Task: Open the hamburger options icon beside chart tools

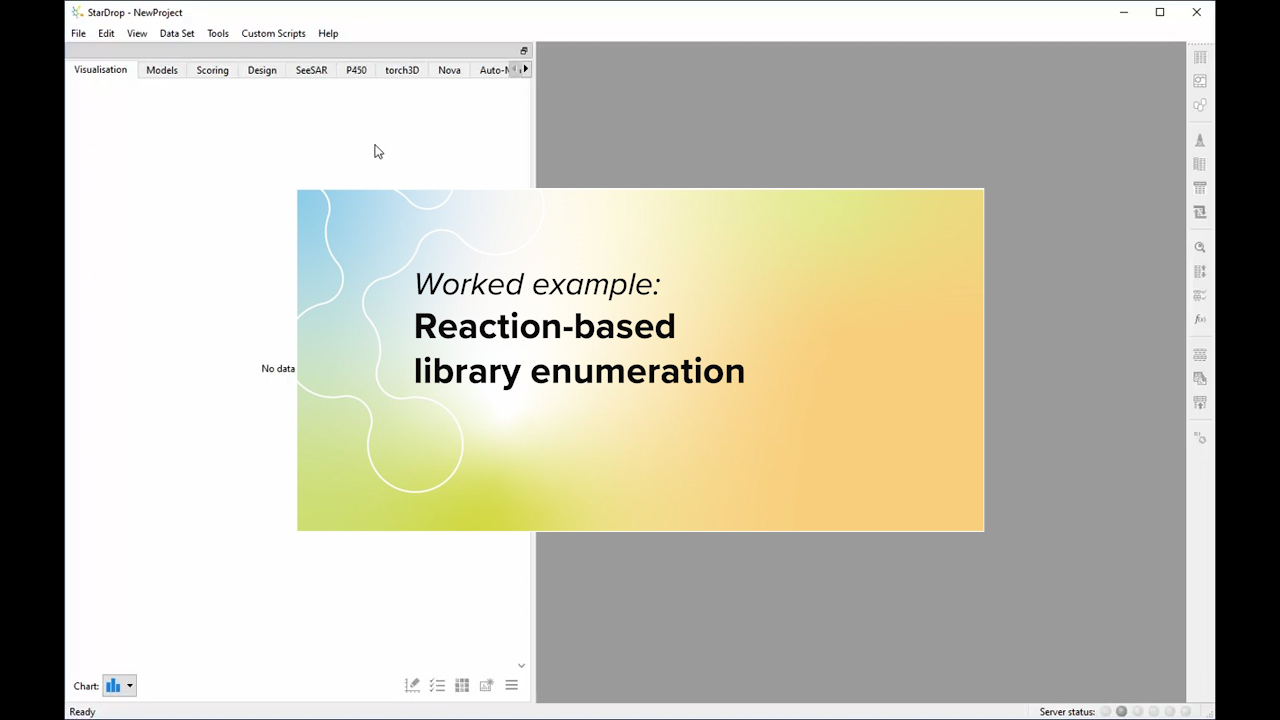Action: [x=511, y=685]
